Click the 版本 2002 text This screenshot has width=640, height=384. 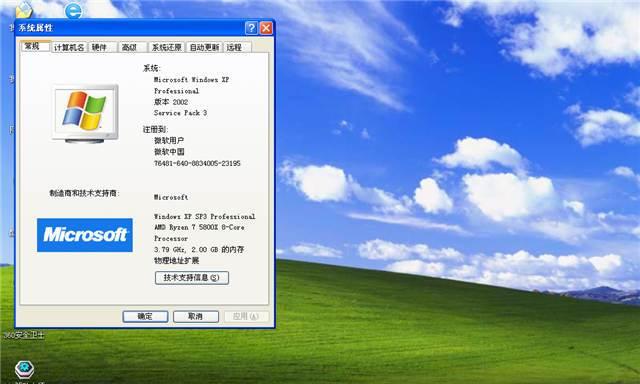pyautogui.click(x=171, y=102)
